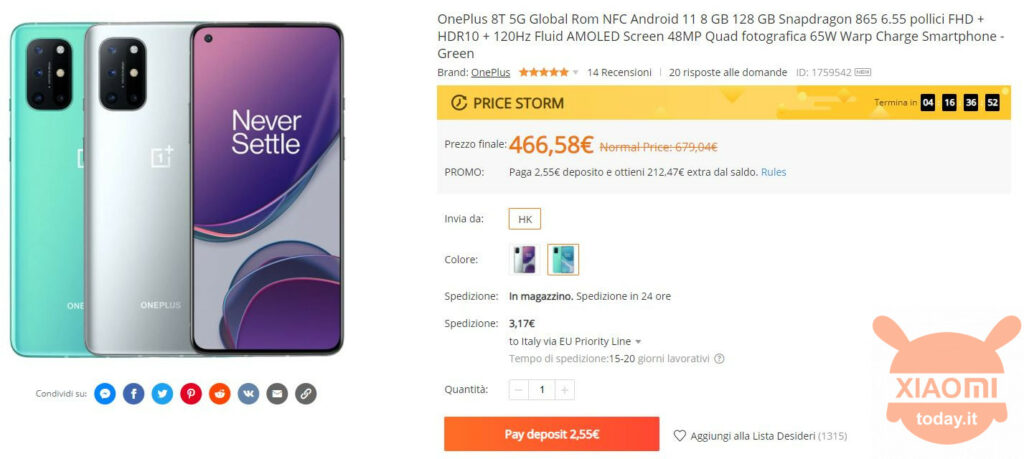Choose the green color variant
Viewport: 1024px width, 459px height.
click(x=563, y=260)
